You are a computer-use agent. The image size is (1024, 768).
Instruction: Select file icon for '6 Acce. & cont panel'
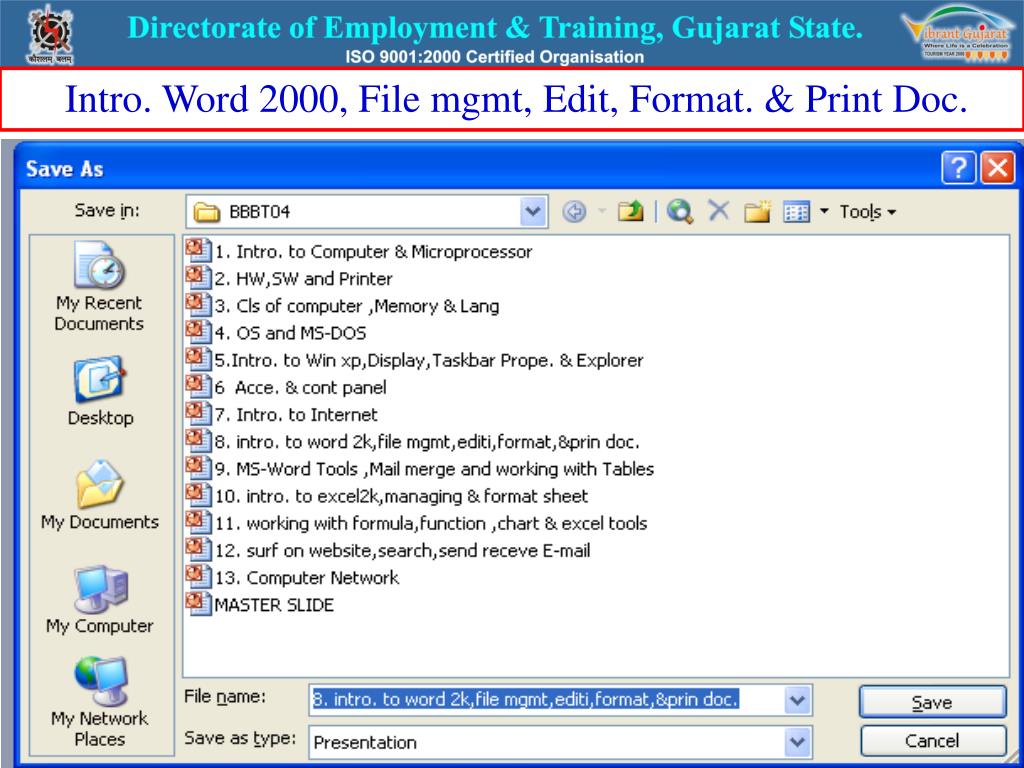tap(198, 387)
